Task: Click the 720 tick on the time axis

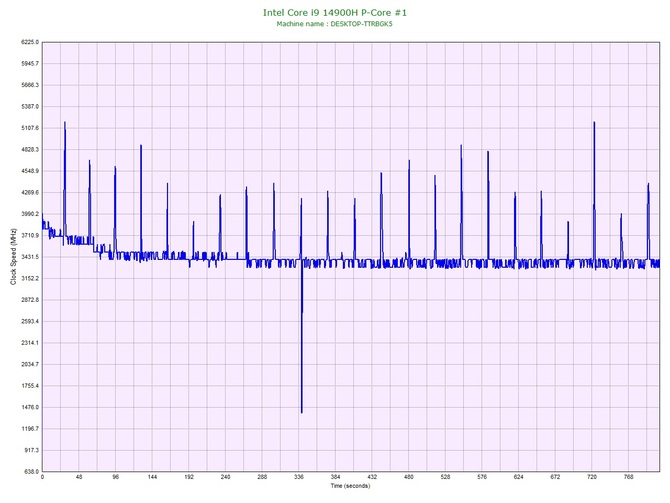Action: [x=592, y=477]
